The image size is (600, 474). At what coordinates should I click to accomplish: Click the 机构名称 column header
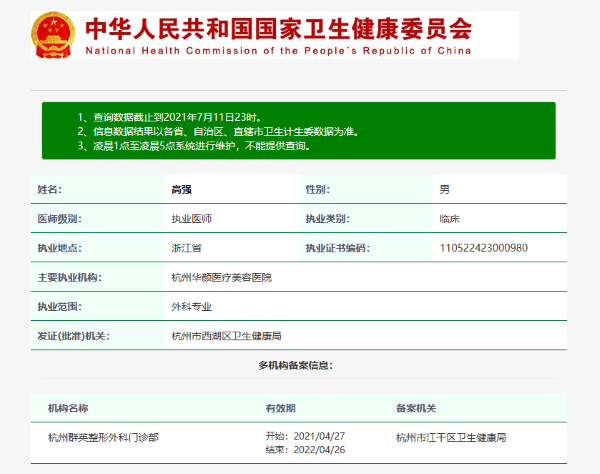coord(68,408)
